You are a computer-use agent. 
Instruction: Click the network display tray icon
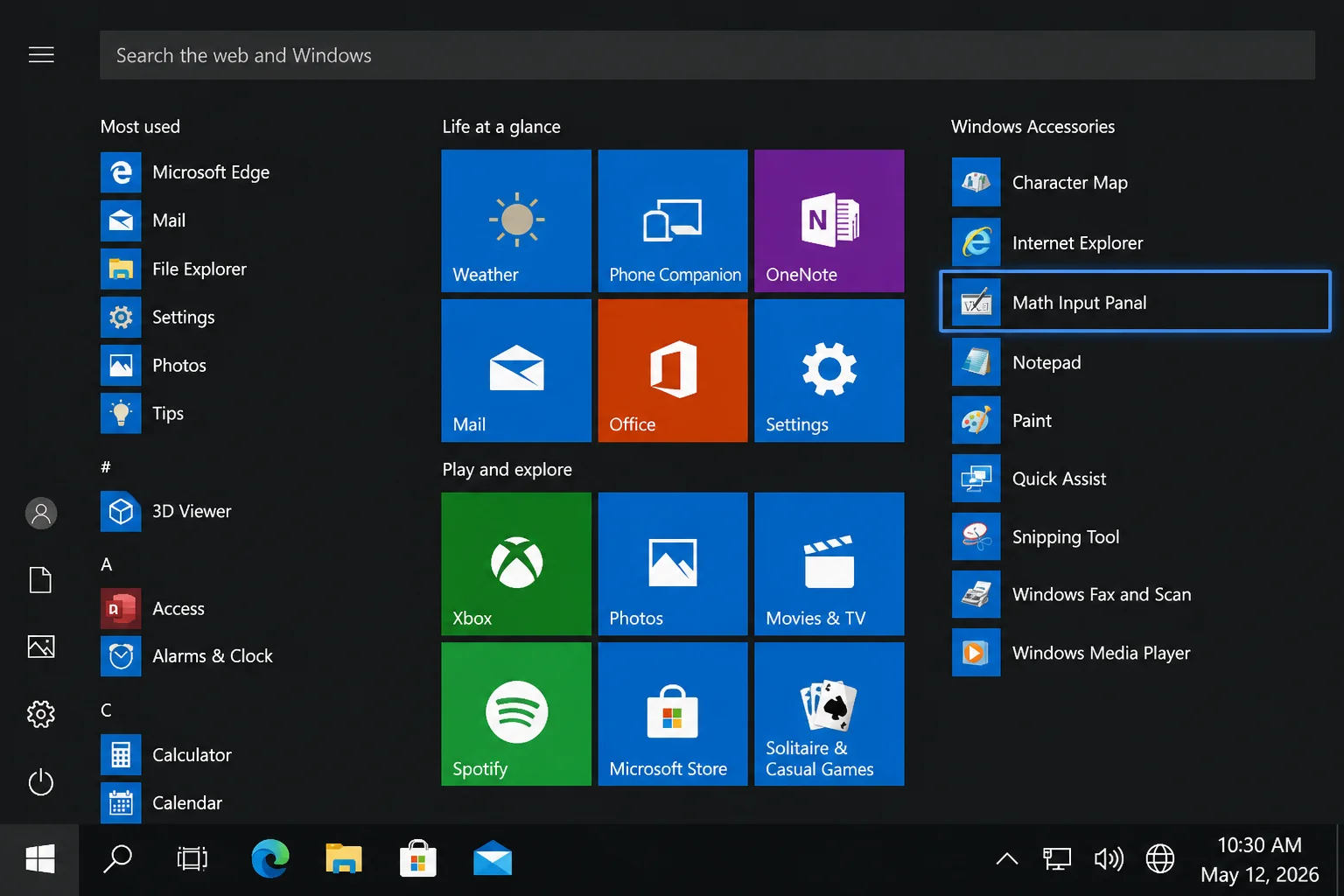coord(1057,859)
